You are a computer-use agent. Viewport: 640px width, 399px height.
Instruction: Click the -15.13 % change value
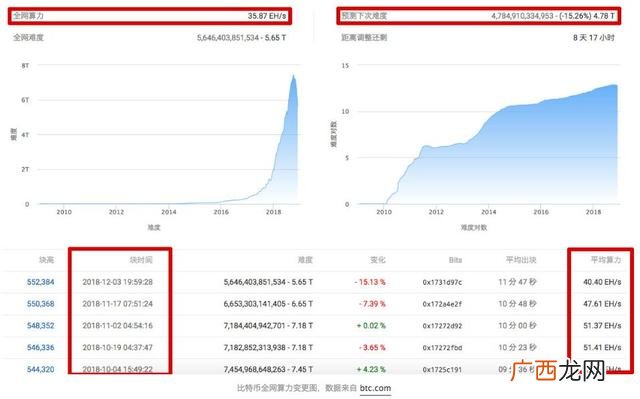pos(370,282)
